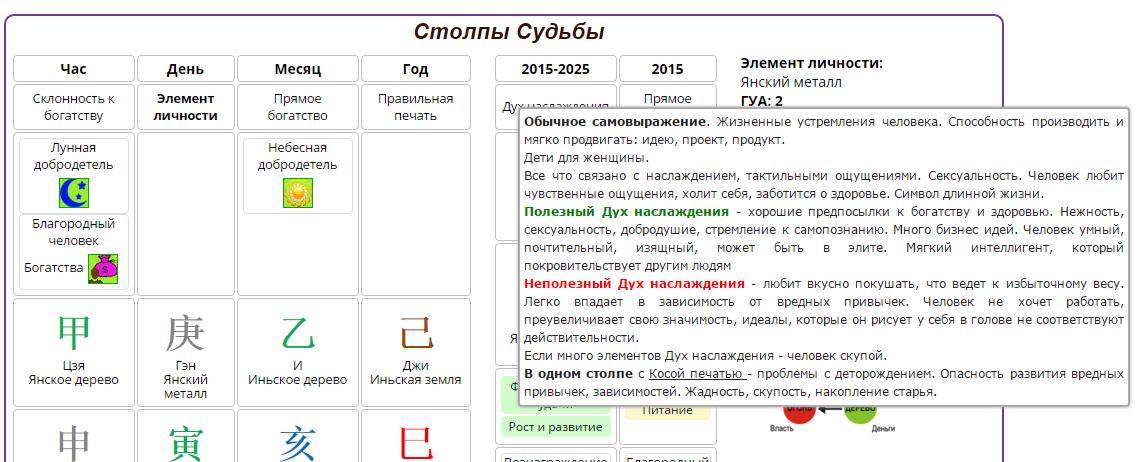Click 'ГУА: 2' value
Screen dimensions: 1146x462
(762, 101)
